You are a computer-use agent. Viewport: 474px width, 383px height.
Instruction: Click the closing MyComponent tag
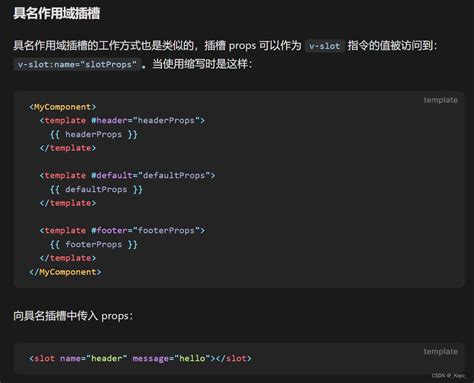65,272
